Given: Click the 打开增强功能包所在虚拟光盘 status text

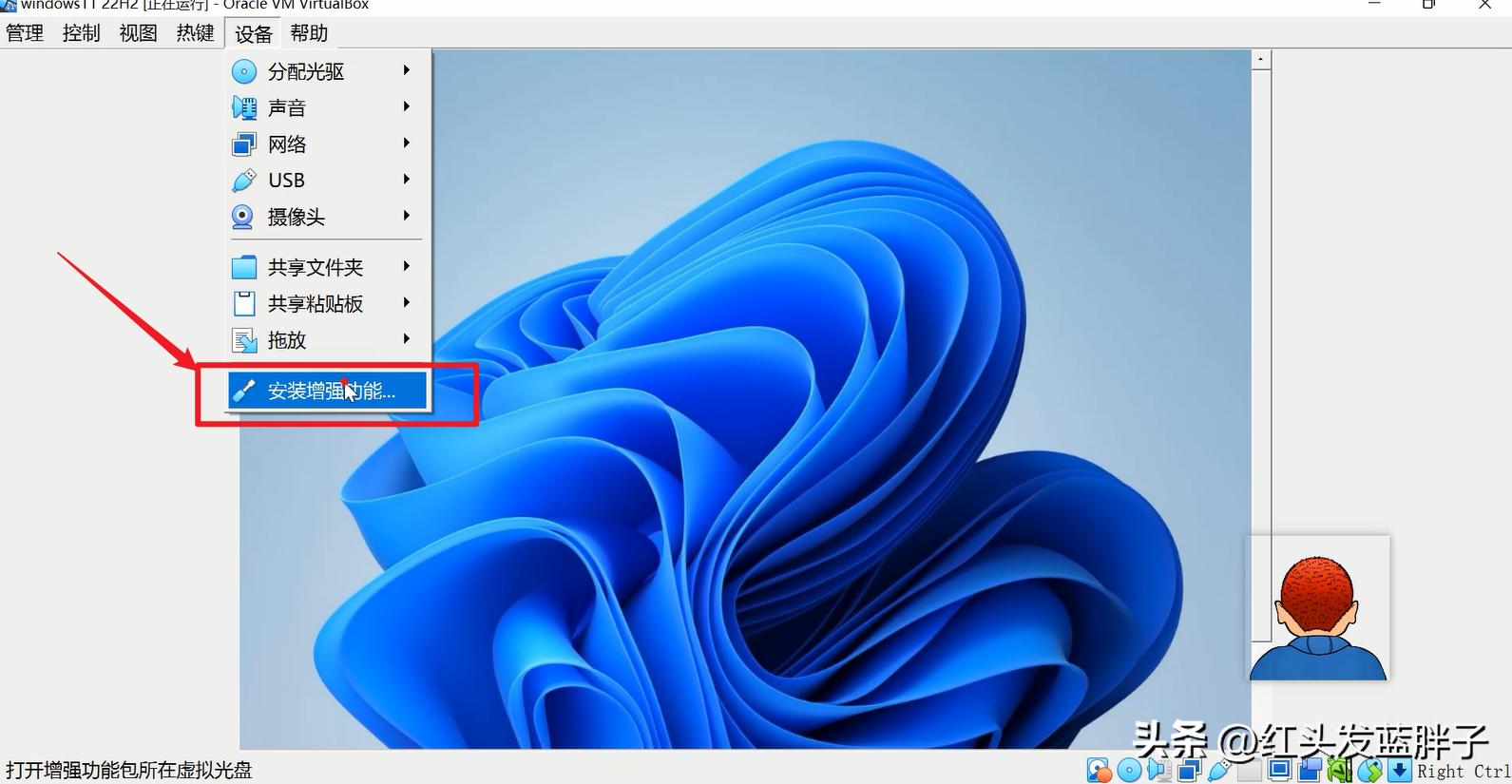Looking at the screenshot, I should [x=129, y=770].
